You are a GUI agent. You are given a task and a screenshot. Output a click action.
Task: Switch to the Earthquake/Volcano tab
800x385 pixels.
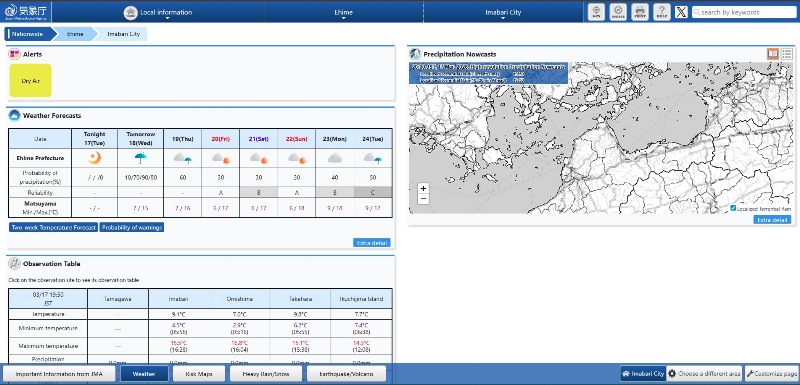(345, 374)
